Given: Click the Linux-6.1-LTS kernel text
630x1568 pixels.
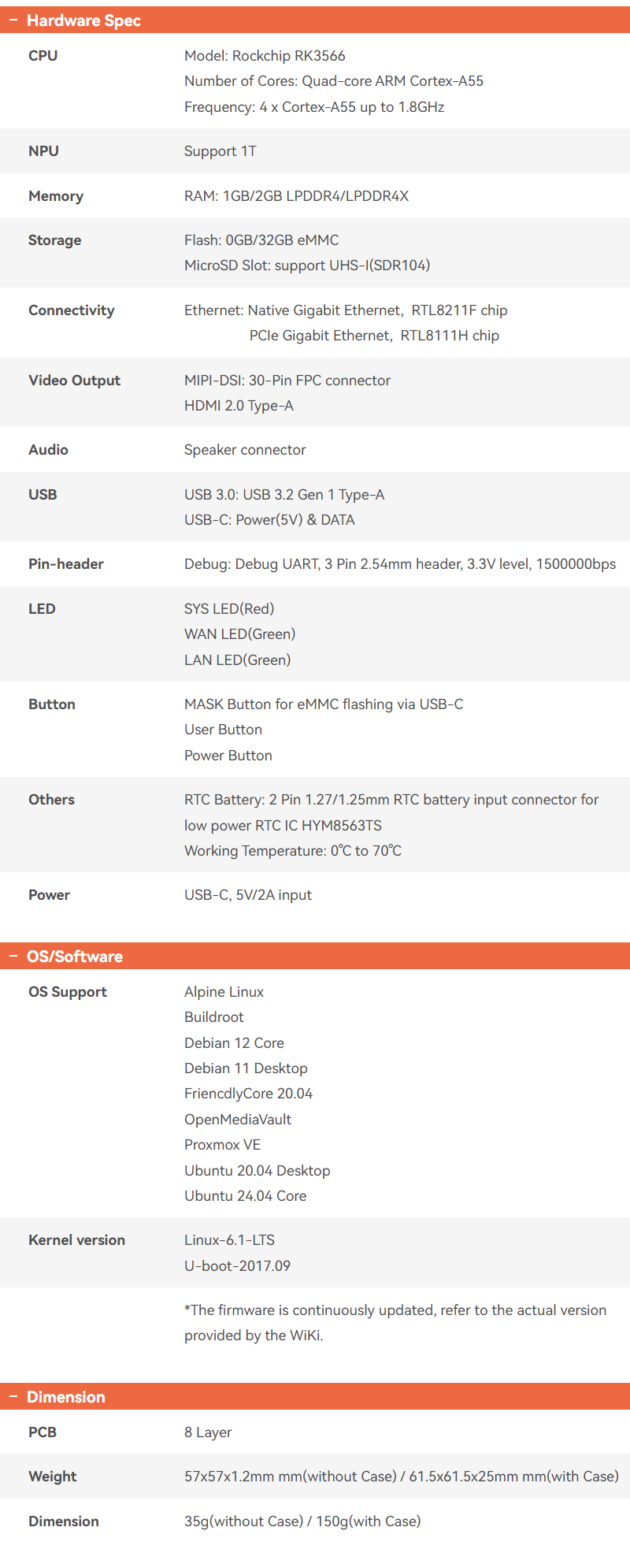Looking at the screenshot, I should 230,1240.
